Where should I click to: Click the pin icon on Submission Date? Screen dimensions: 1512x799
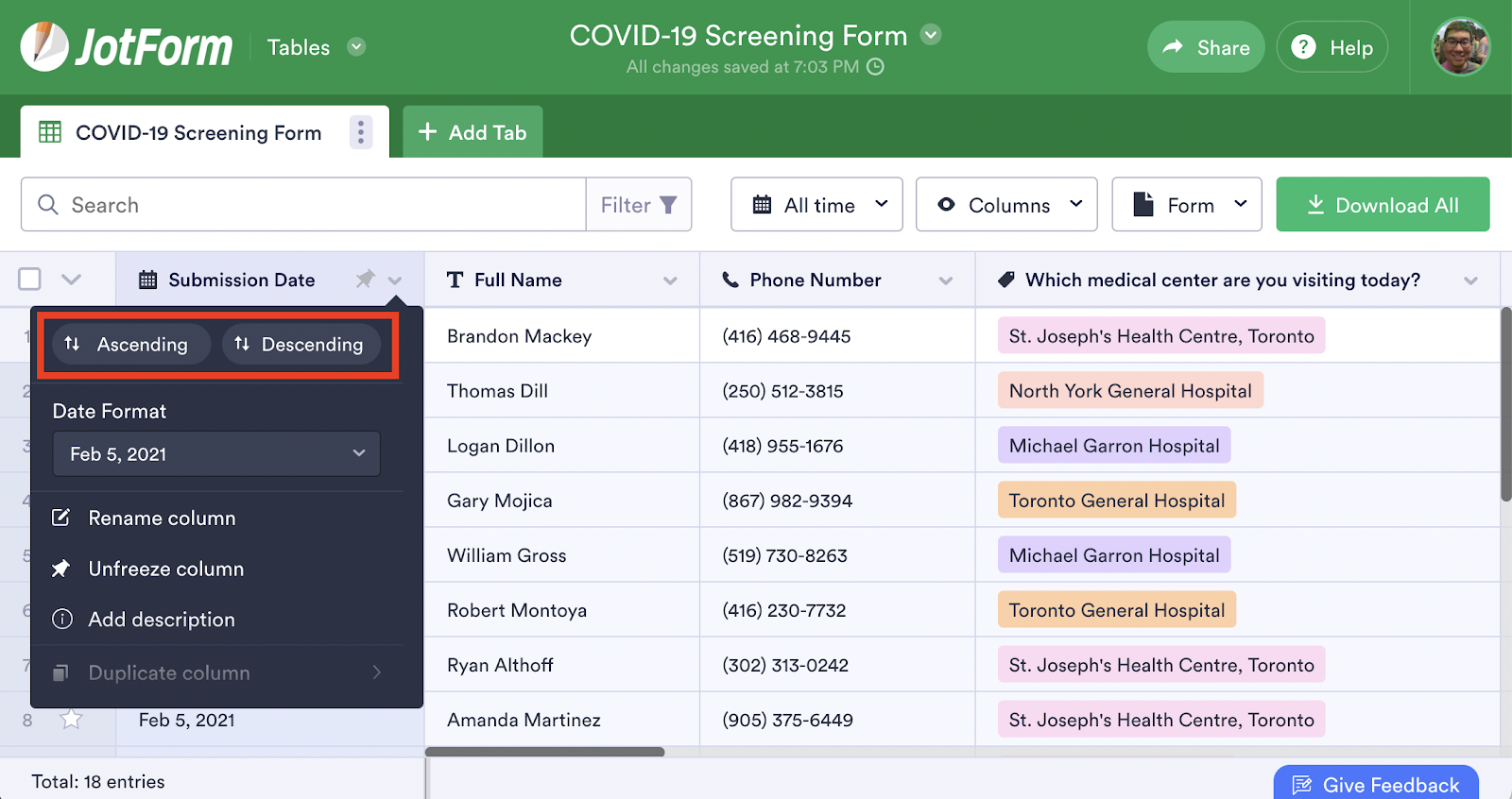tap(365, 280)
